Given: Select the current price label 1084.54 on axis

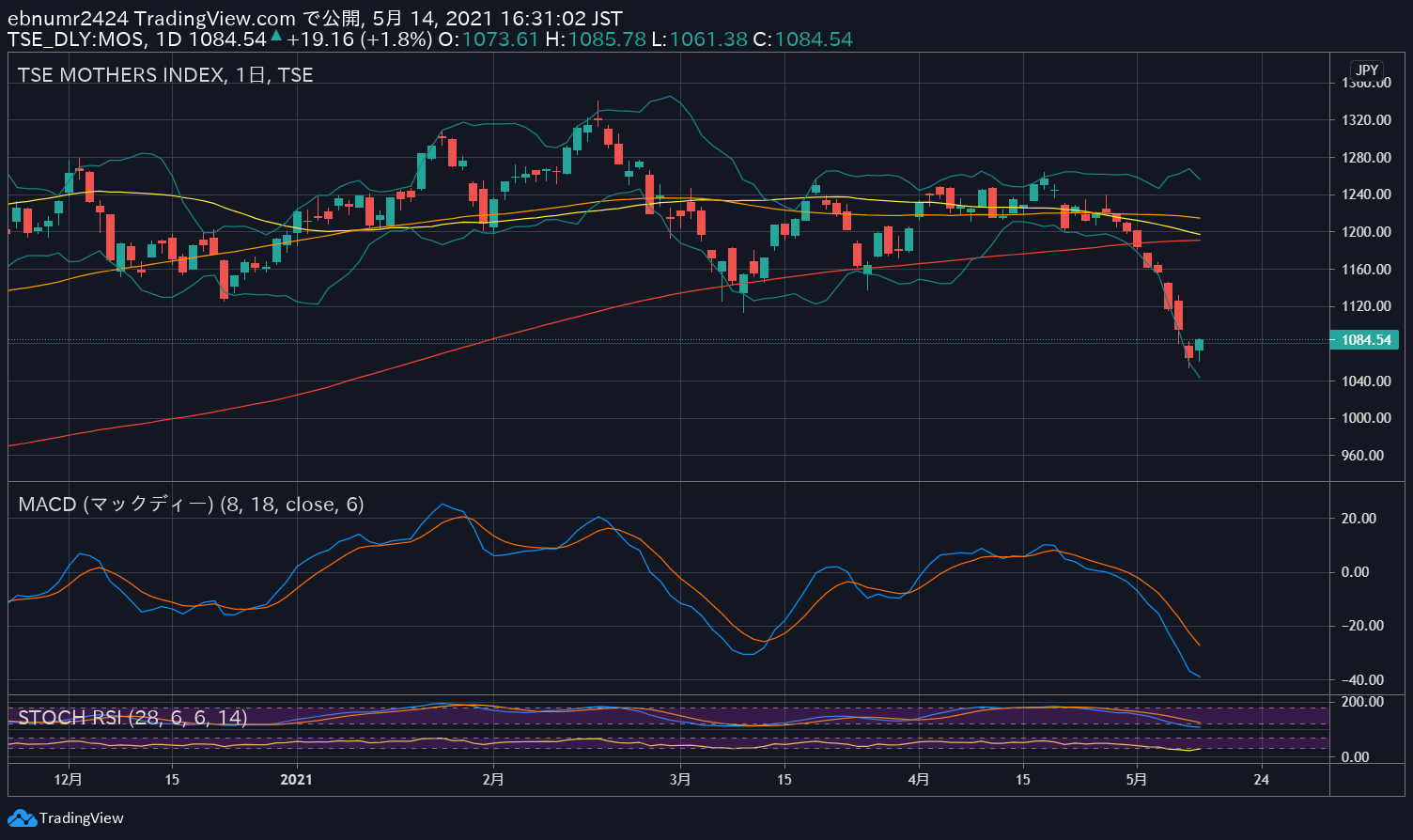Looking at the screenshot, I should (x=1365, y=340).
